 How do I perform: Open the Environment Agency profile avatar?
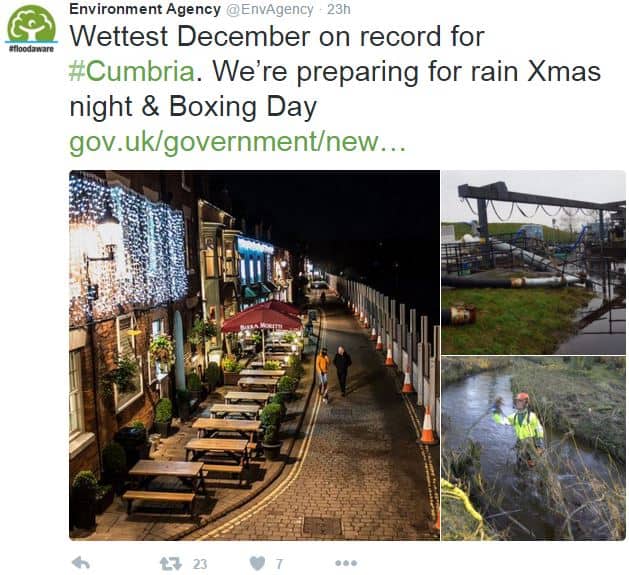[31, 24]
